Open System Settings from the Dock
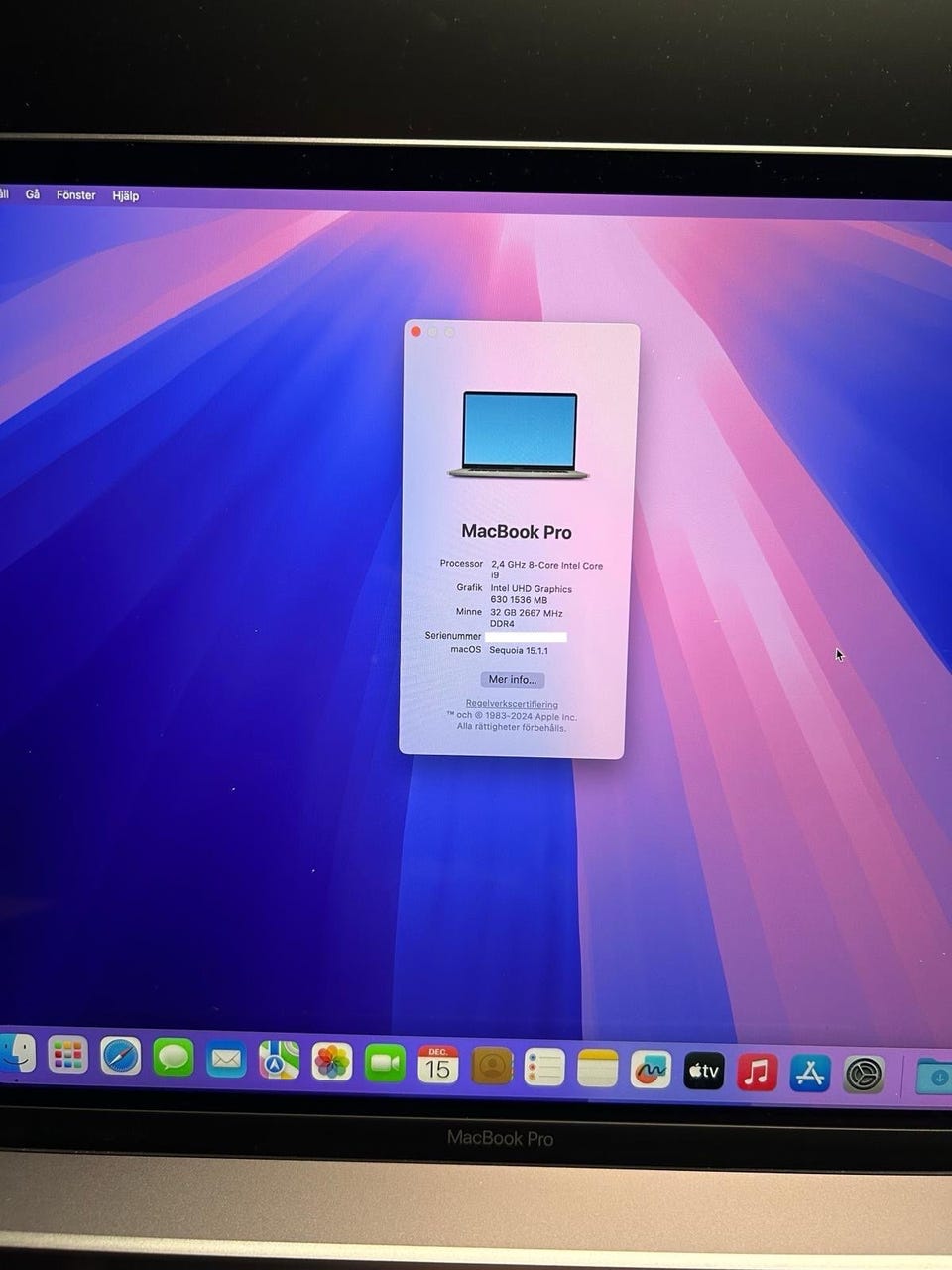The width and height of the screenshot is (952, 1270). (864, 1075)
